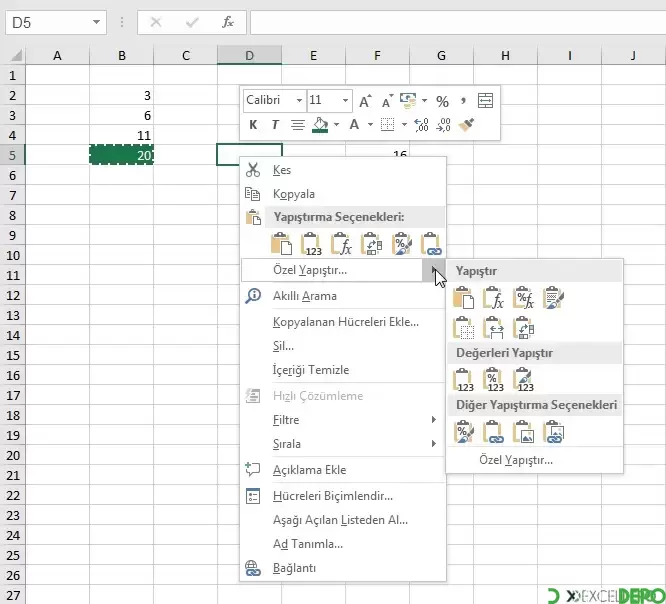Toggle italic (T) in the mini toolbar
The image size is (666, 604).
pyautogui.click(x=275, y=125)
